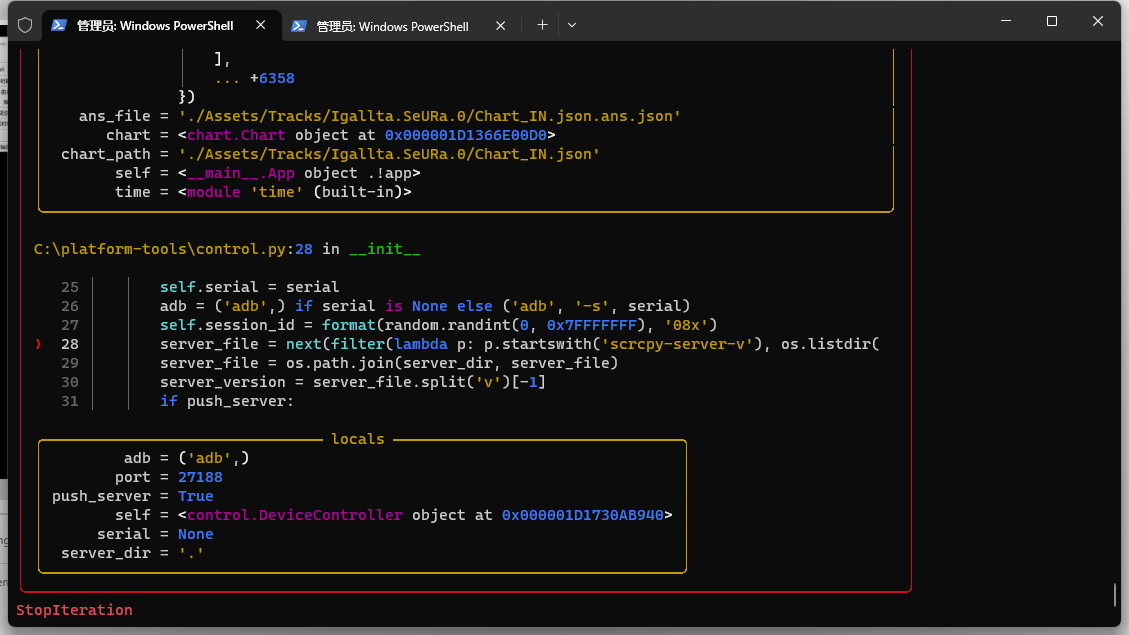Maximize the terminal window
The image size is (1129, 635).
pyautogui.click(x=1052, y=21)
